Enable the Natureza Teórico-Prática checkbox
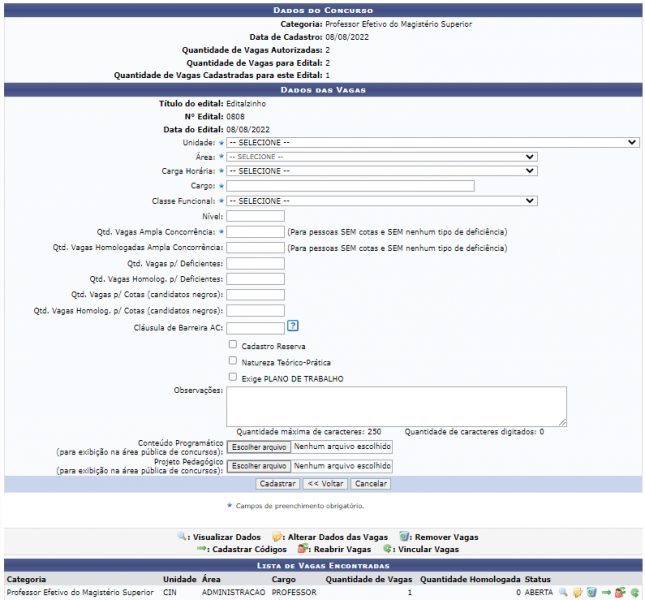Screen dimensions: 645x600 [x=233, y=361]
